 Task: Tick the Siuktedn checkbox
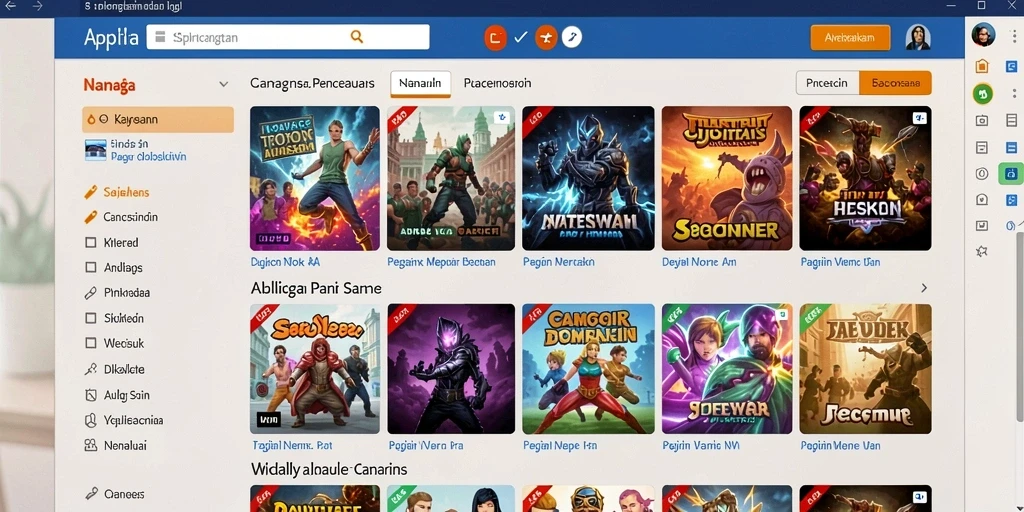tap(91, 318)
